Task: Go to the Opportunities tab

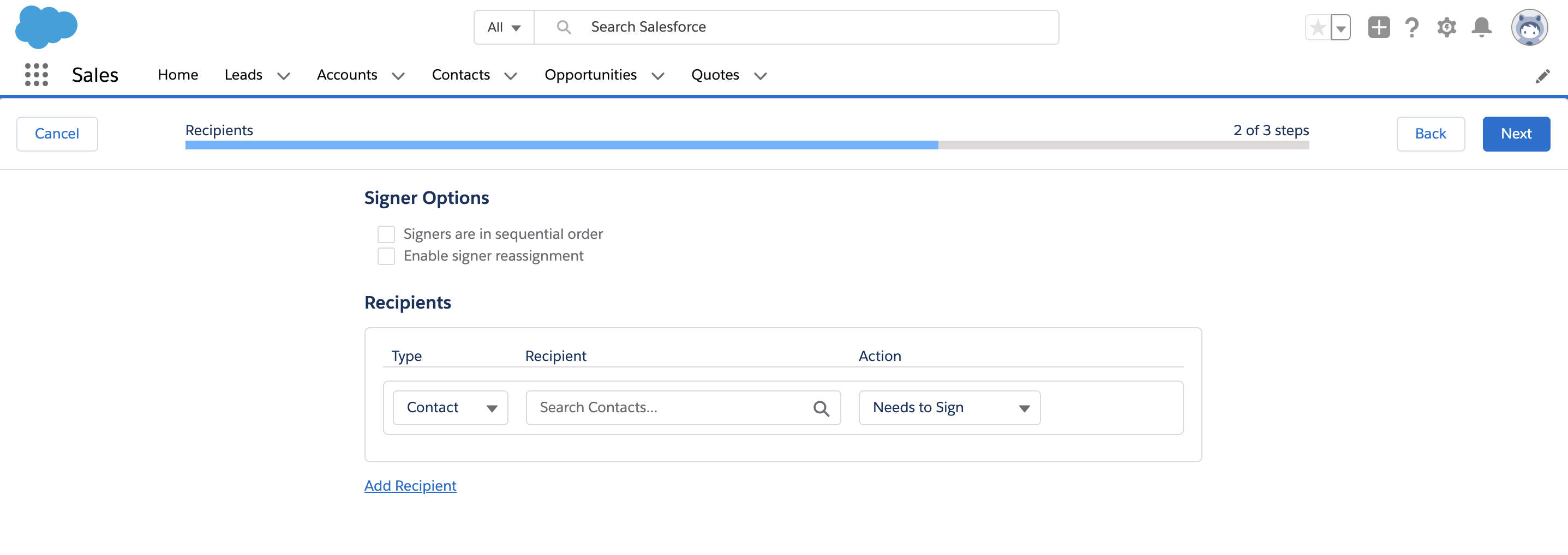Action: point(590,75)
